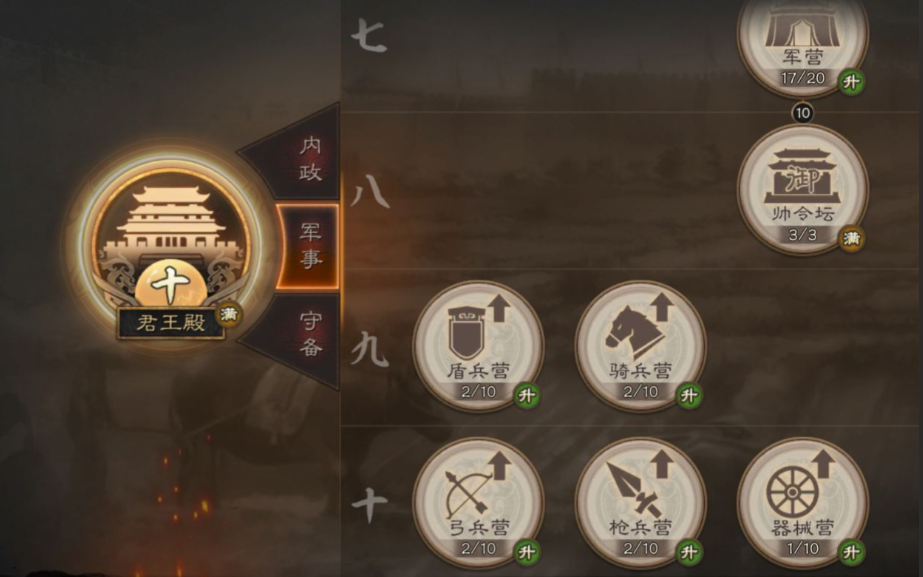Click green 升 upgrade badge on 骑兵营

(x=689, y=395)
